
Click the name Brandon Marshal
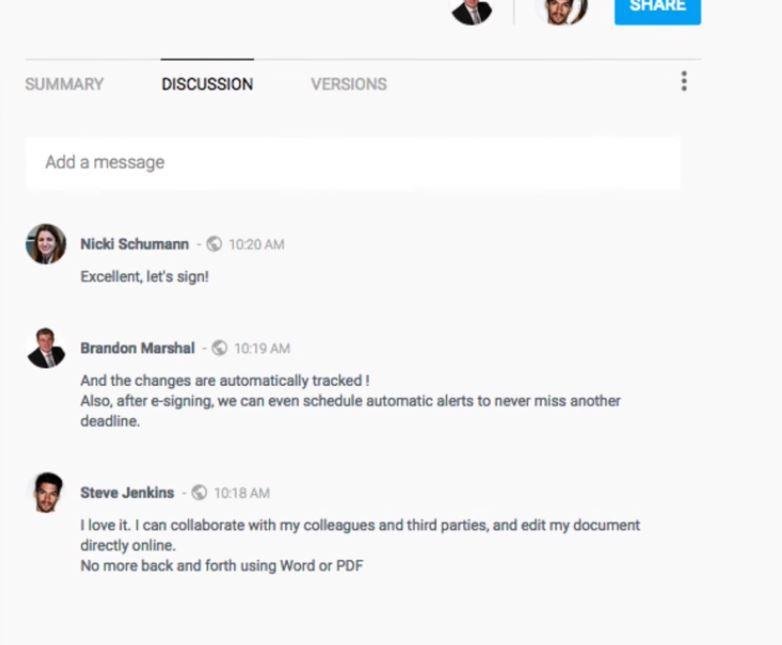[138, 348]
